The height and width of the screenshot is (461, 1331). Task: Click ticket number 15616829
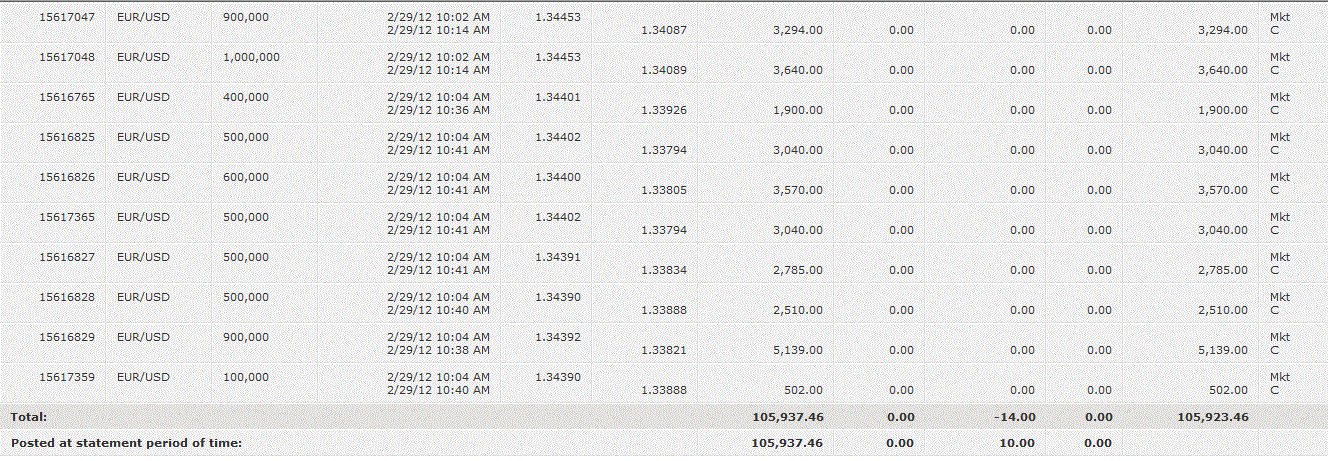pyautogui.click(x=66, y=338)
